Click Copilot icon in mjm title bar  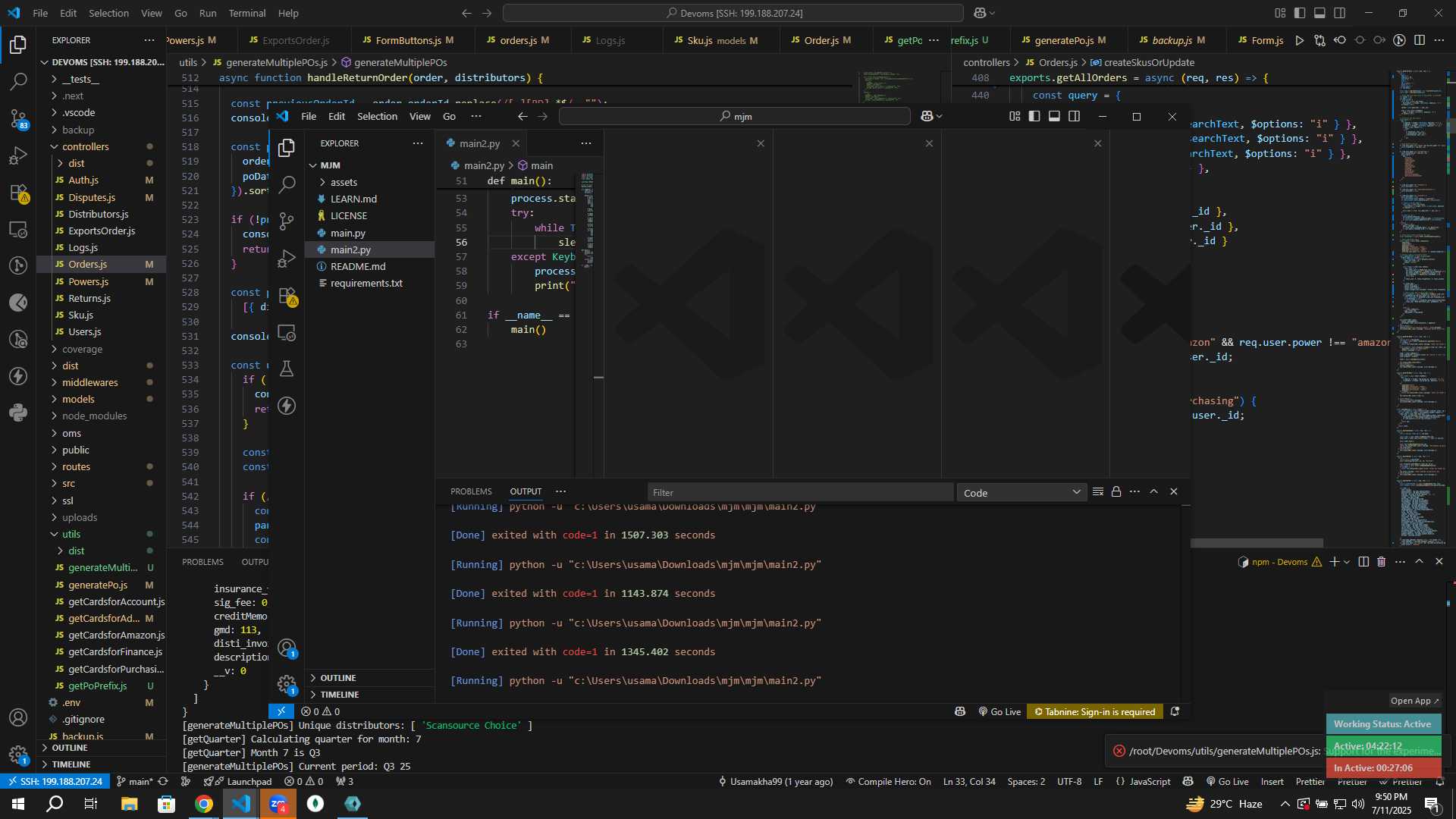pyautogui.click(x=927, y=116)
